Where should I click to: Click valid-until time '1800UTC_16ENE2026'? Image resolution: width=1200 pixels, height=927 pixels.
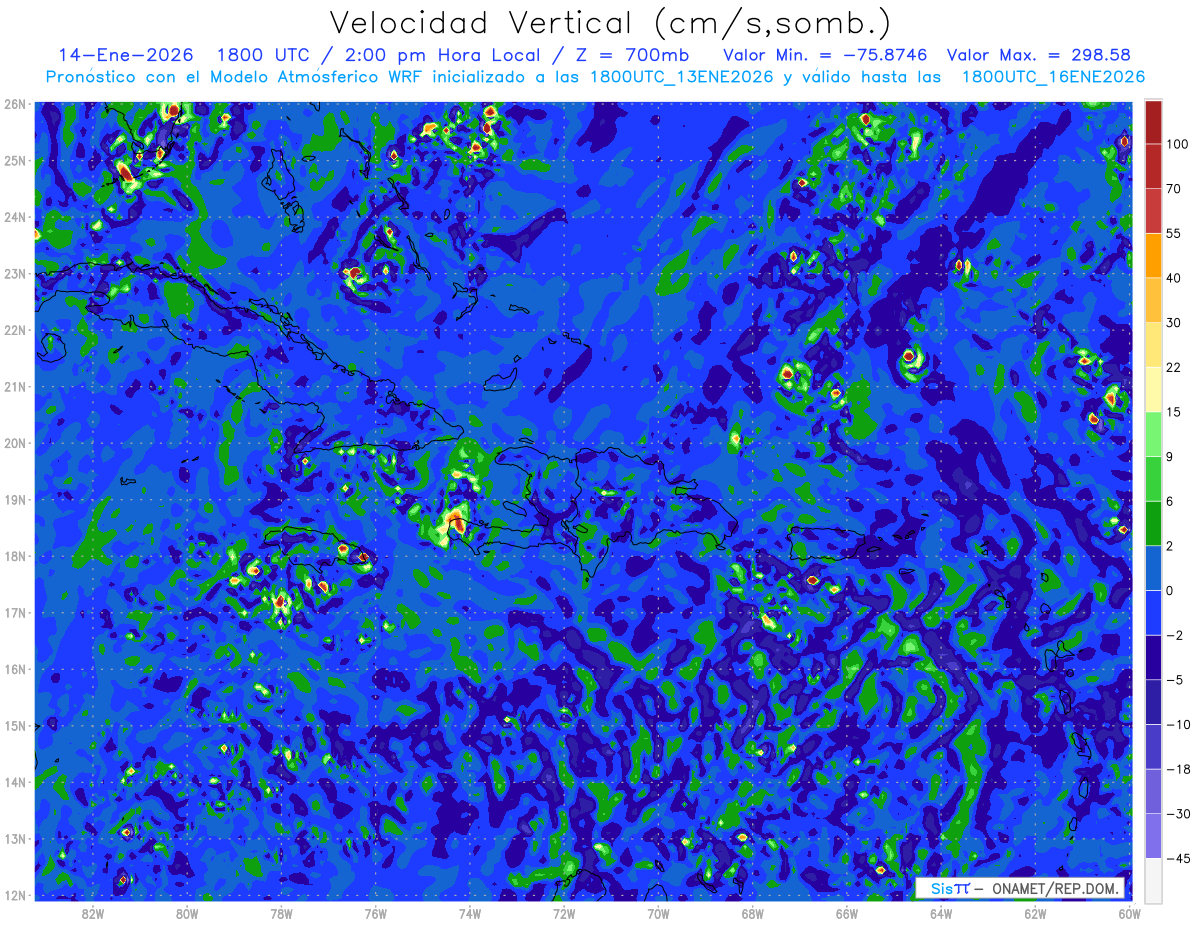[1053, 77]
